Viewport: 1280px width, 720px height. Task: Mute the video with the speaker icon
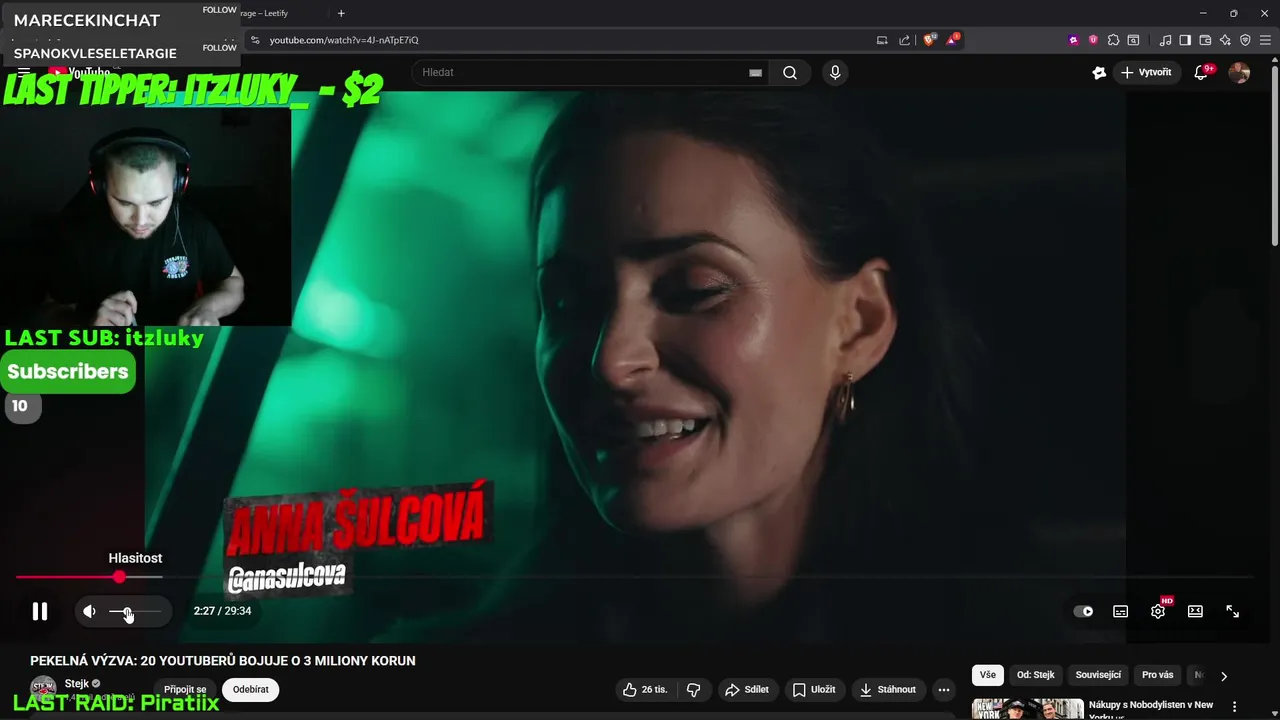[89, 611]
